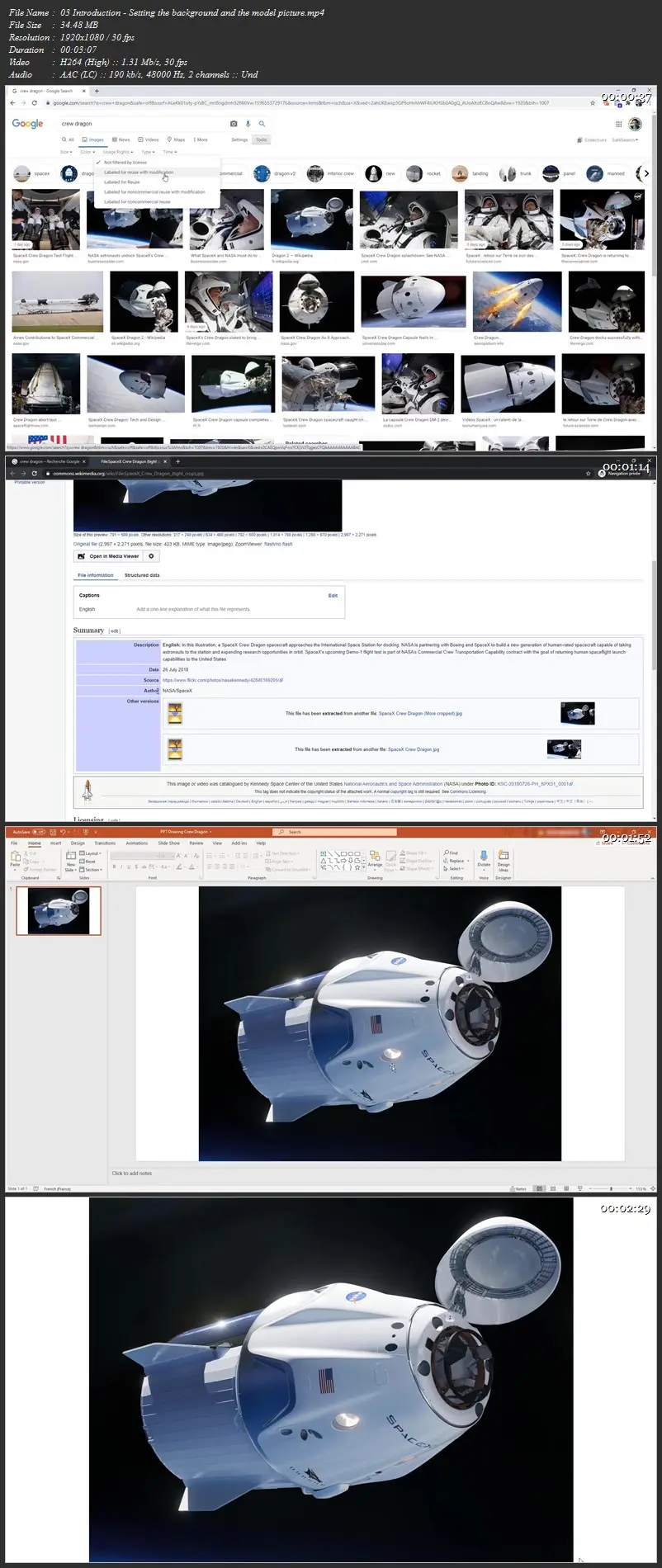Open the Transitions tab in the PowerPoint ribbon

(x=105, y=843)
